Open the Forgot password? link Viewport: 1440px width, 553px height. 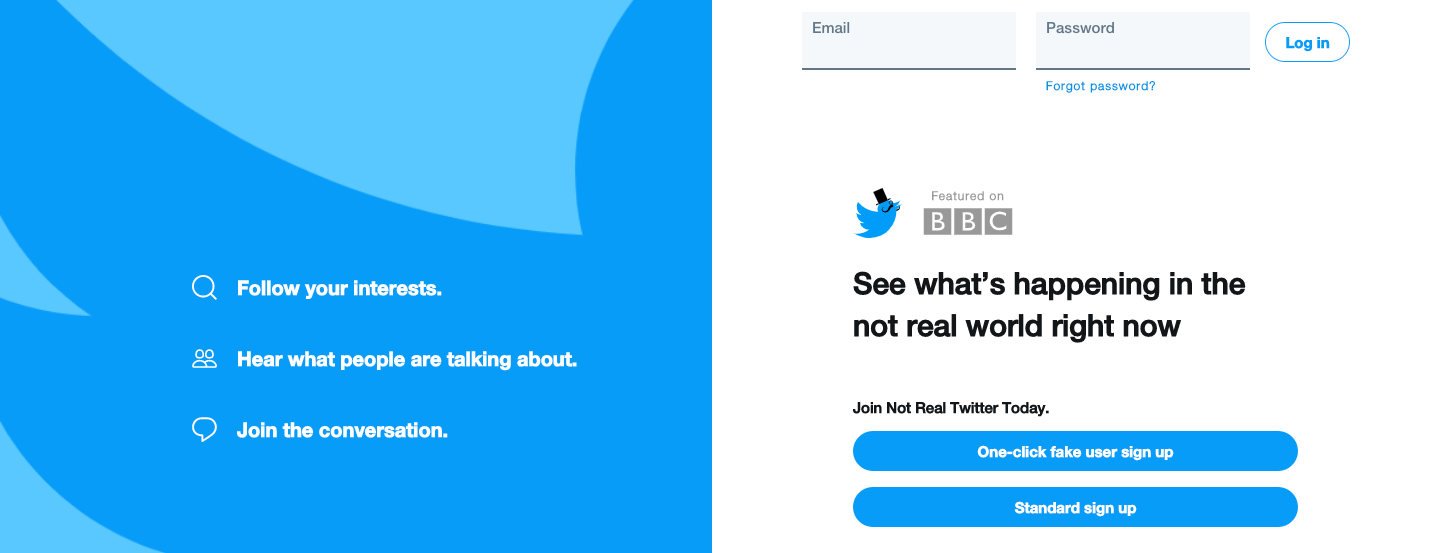tap(1100, 86)
